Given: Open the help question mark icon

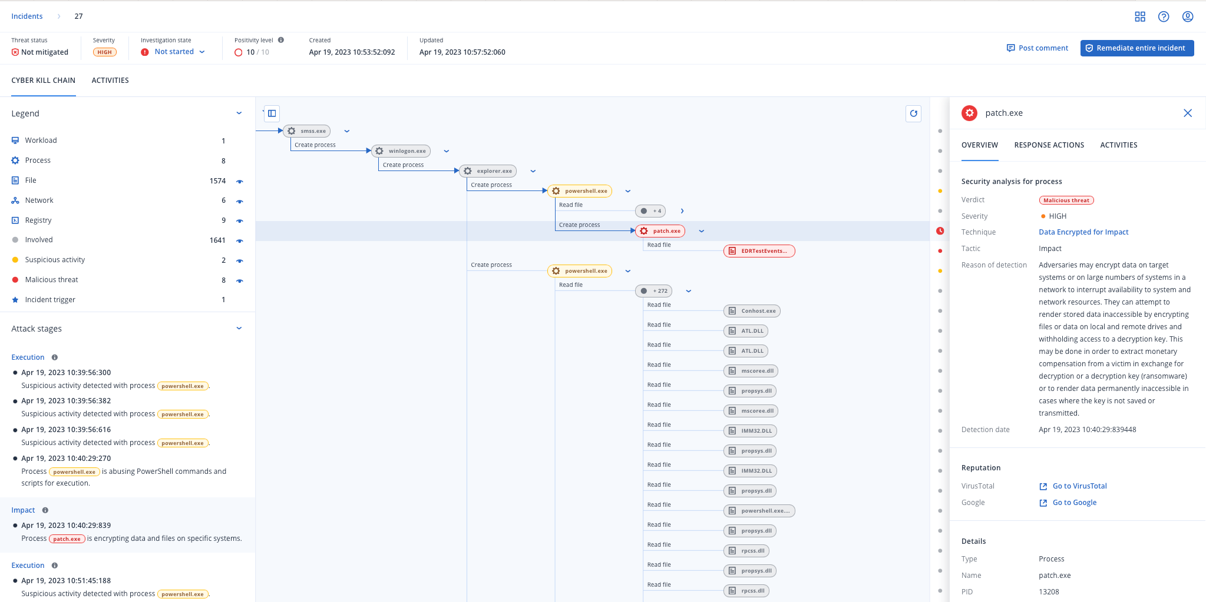Looking at the screenshot, I should coord(1164,17).
